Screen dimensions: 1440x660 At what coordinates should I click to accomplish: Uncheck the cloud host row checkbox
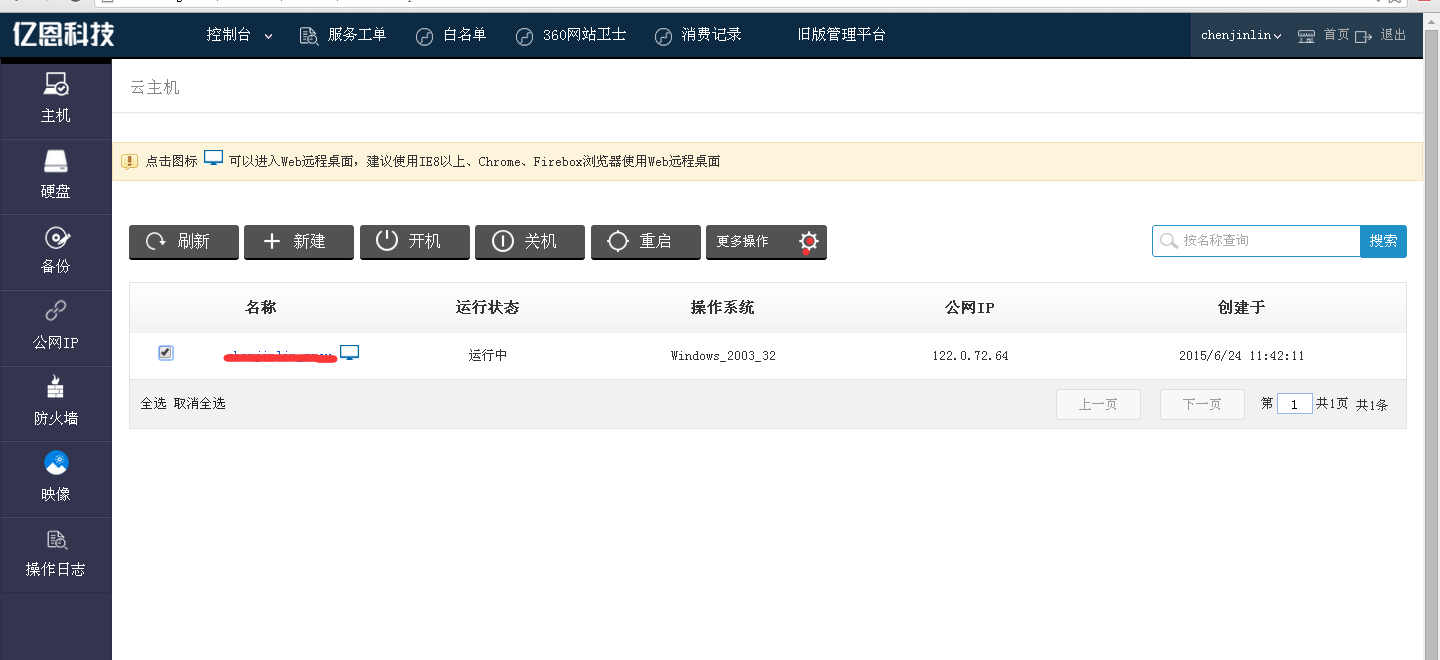tap(166, 353)
